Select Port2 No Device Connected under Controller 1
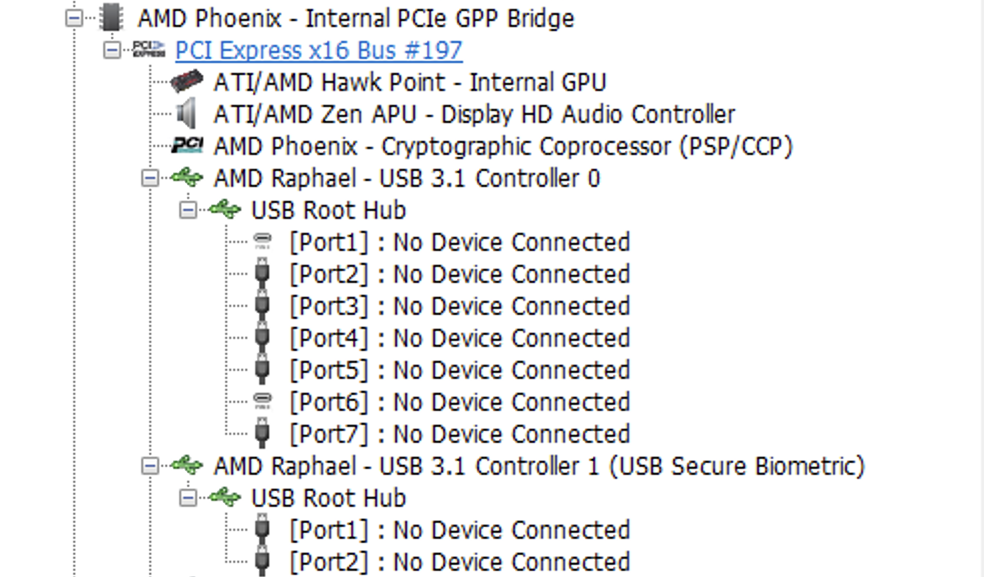This screenshot has width=984, height=577. tap(459, 562)
